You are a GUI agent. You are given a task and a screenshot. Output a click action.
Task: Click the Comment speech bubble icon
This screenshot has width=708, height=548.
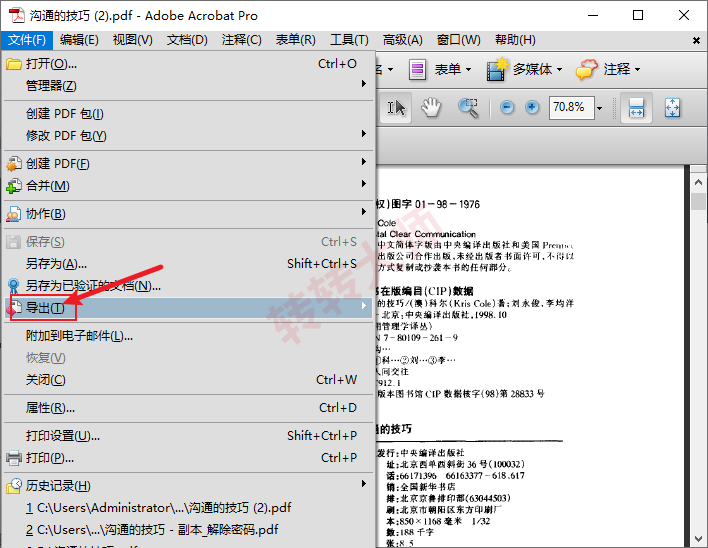pos(586,70)
